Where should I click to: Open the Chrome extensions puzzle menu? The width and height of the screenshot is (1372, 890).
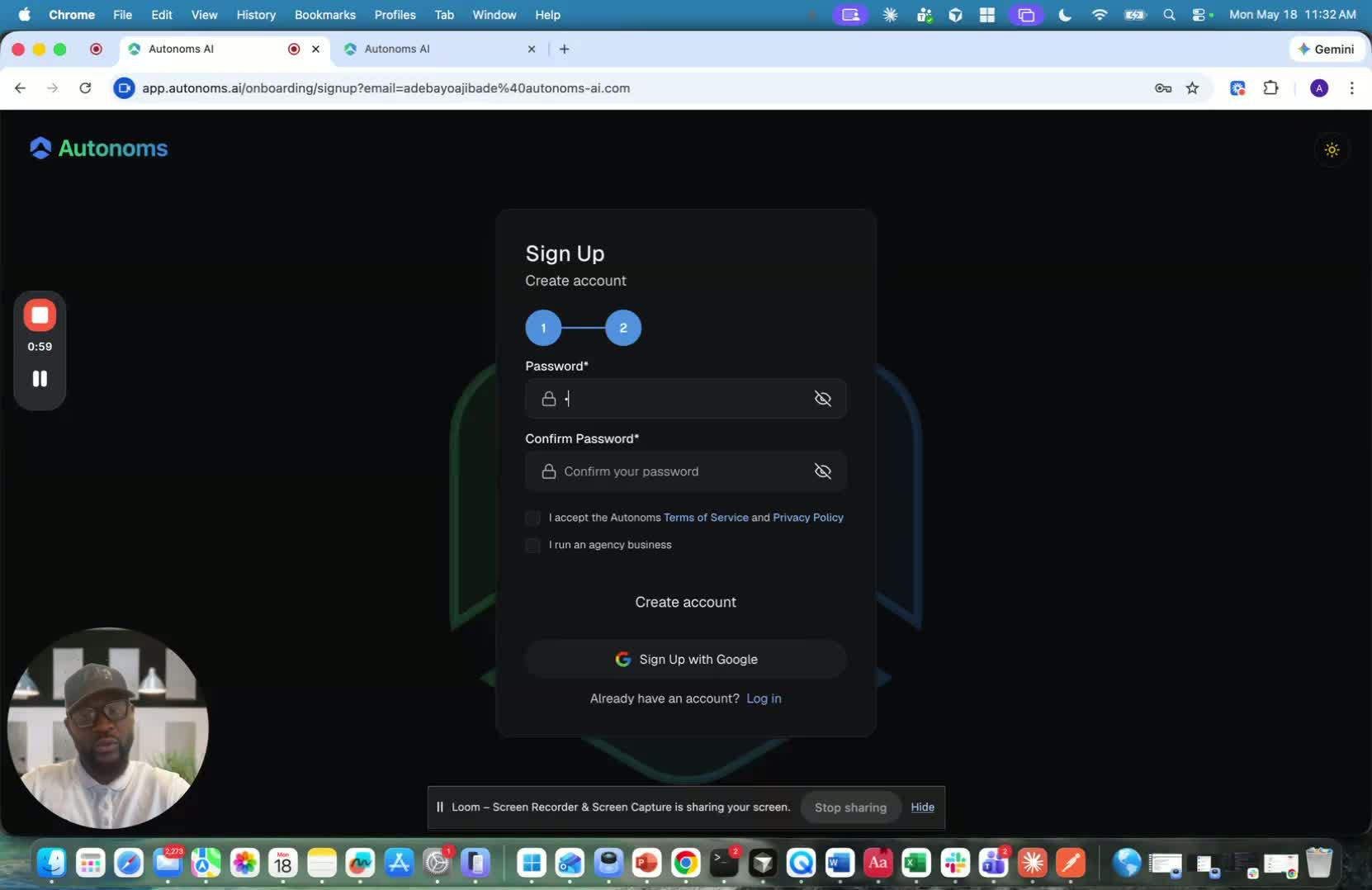pyautogui.click(x=1271, y=88)
